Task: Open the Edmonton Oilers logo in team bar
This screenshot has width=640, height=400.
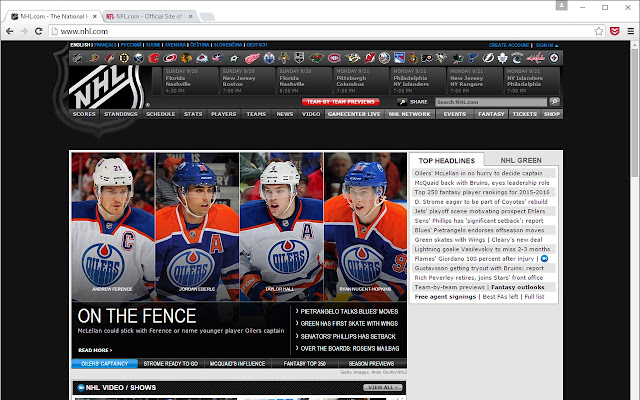Action: (x=269, y=58)
